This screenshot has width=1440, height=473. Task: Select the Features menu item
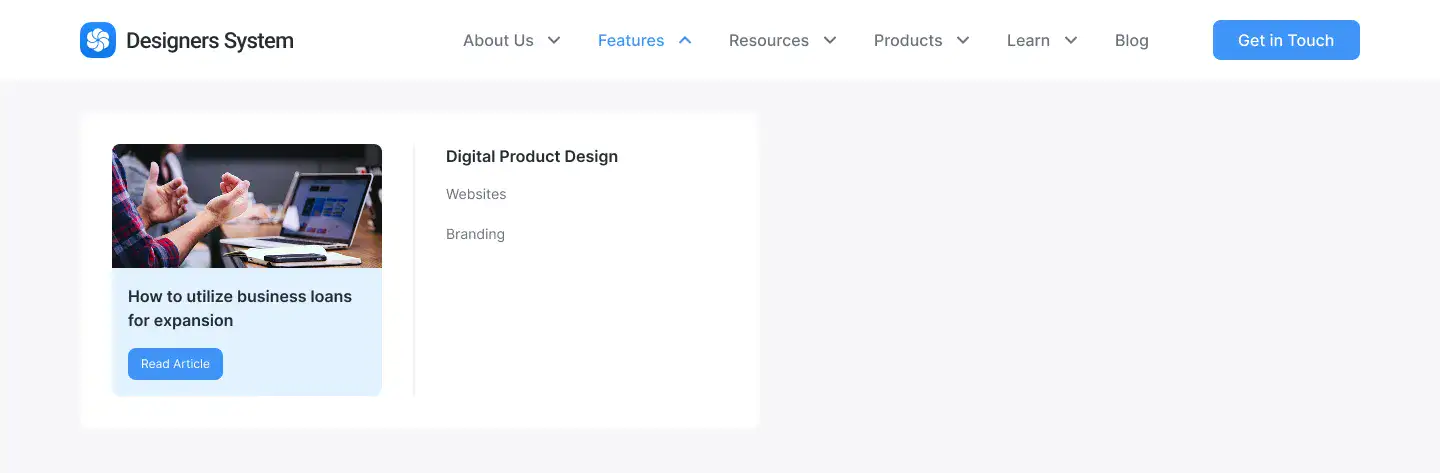click(x=631, y=40)
